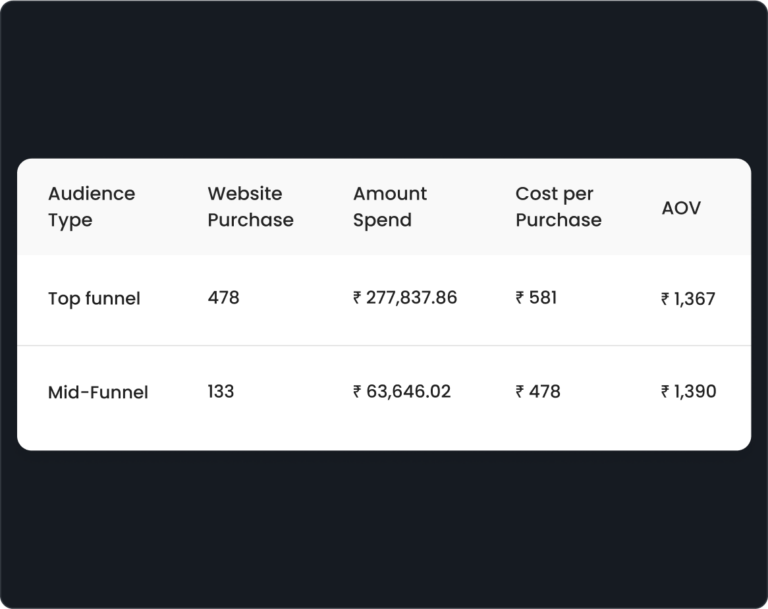Click the ₹ 478 cost per purchase cell
Screen dimensions: 768x609
pyautogui.click(x=538, y=391)
